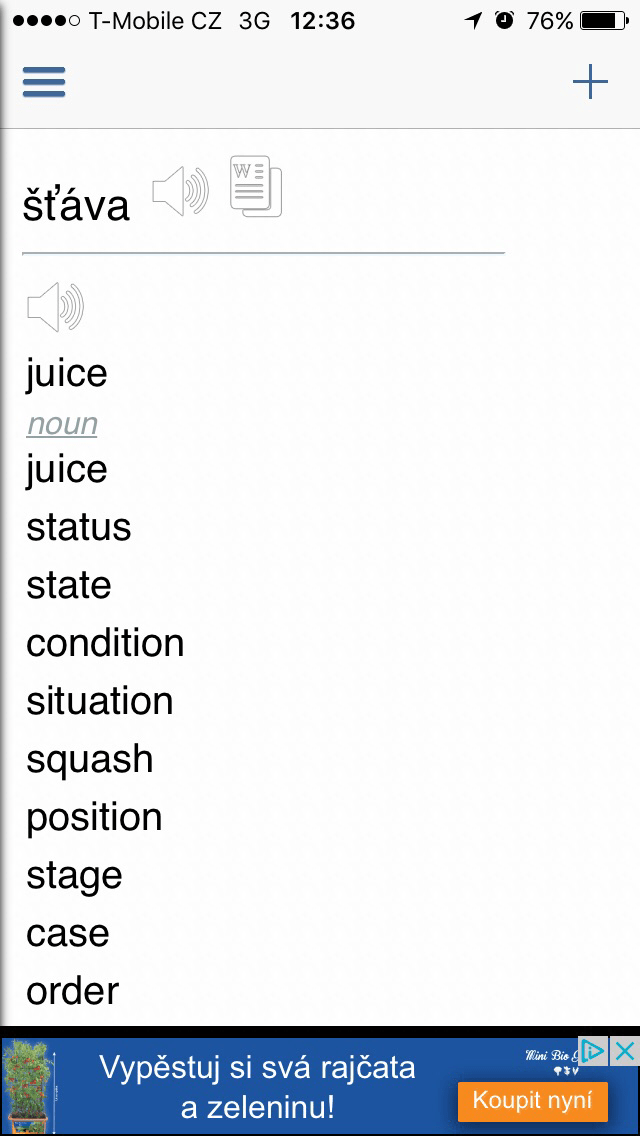Play the translation audio for juice
Viewport: 640px width, 1136px height.
(56, 307)
